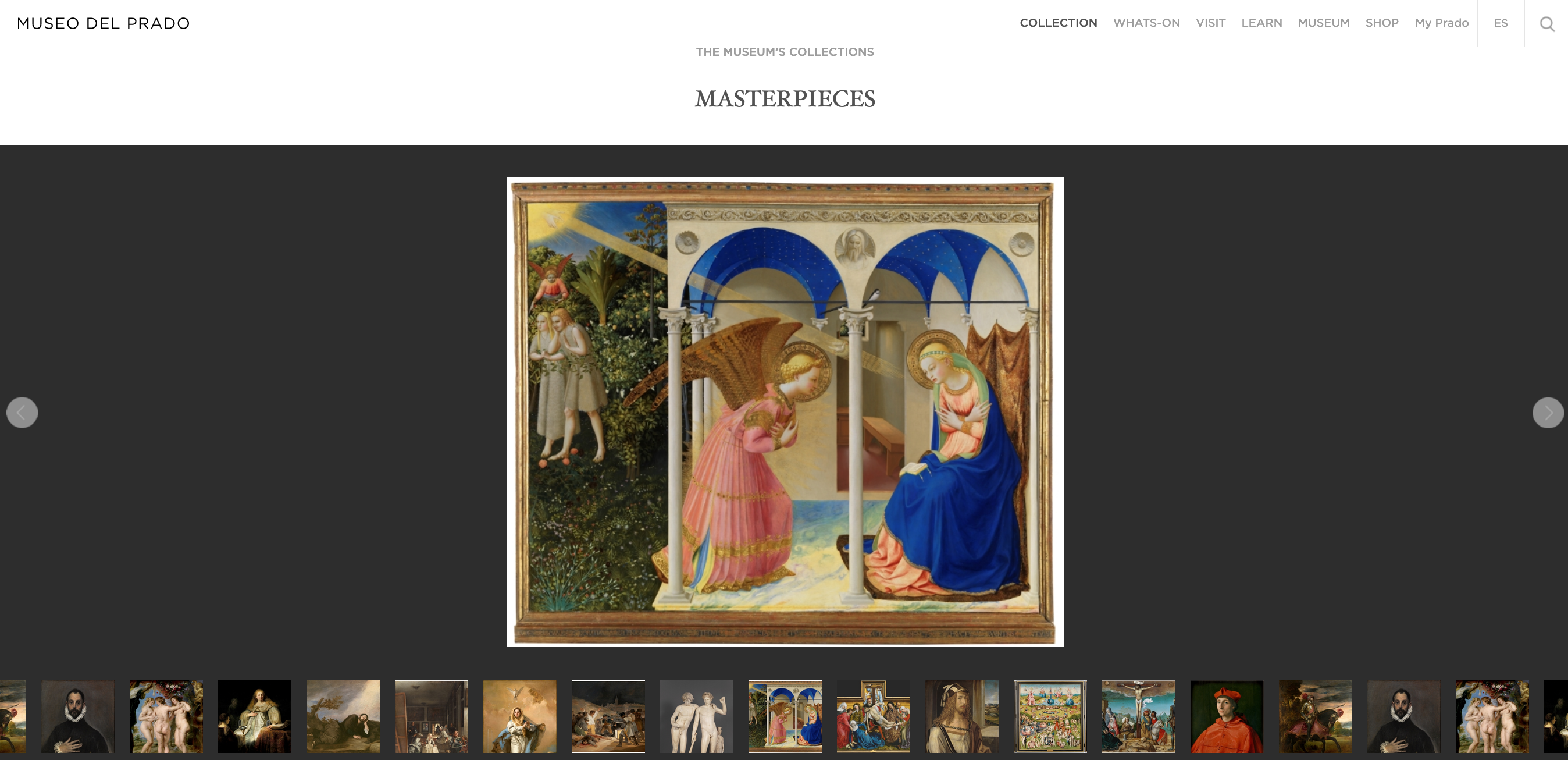Viewport: 1568px width, 760px height.
Task: Click the next slide arrow
Action: coord(1547,412)
